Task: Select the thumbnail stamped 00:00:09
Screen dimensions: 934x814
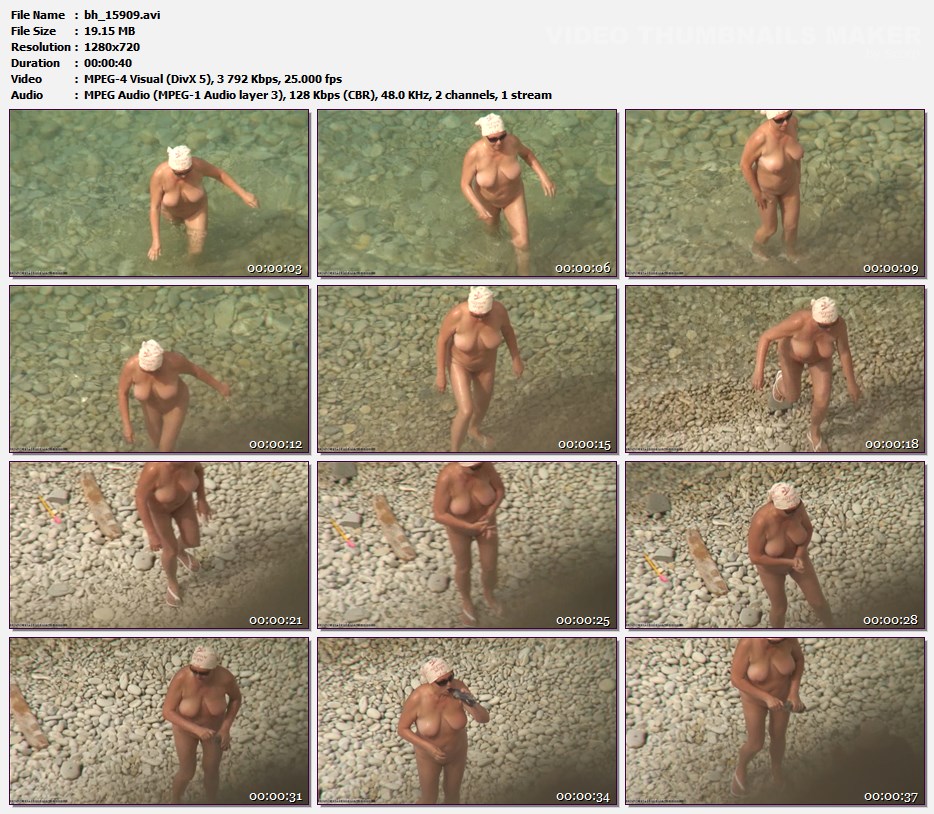Action: pos(775,193)
